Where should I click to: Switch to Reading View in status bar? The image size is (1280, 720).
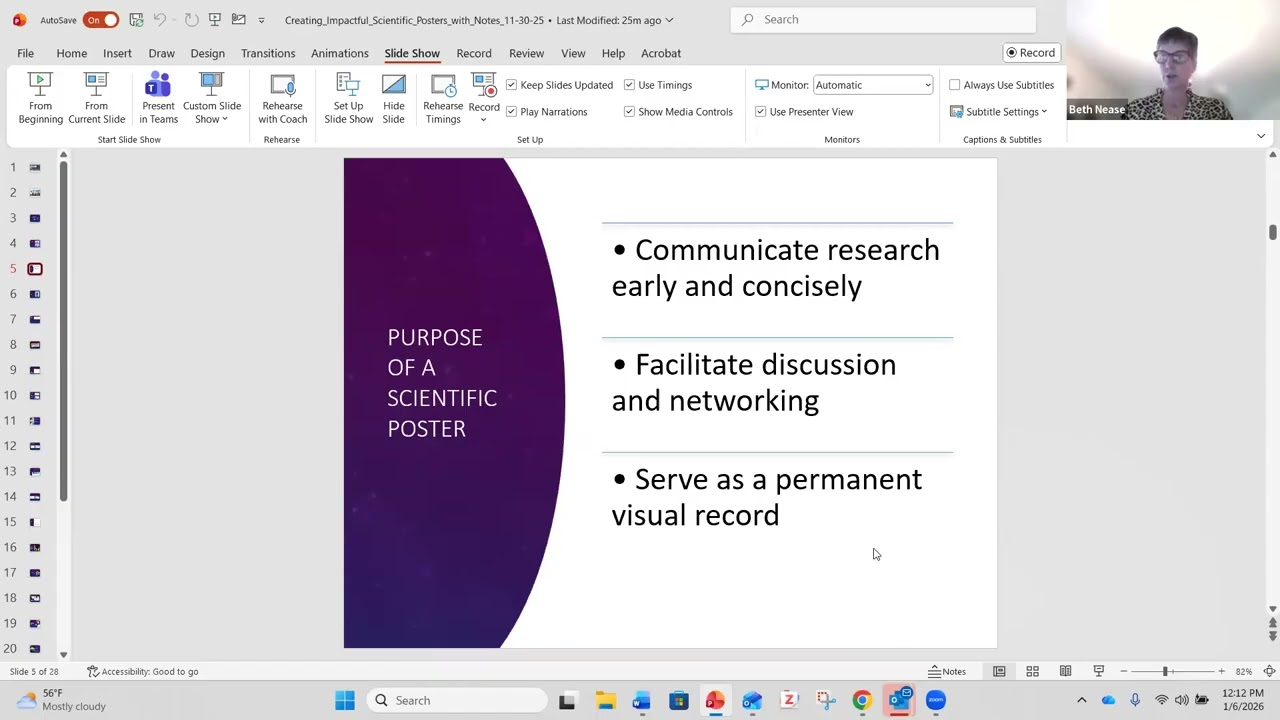(x=1065, y=671)
